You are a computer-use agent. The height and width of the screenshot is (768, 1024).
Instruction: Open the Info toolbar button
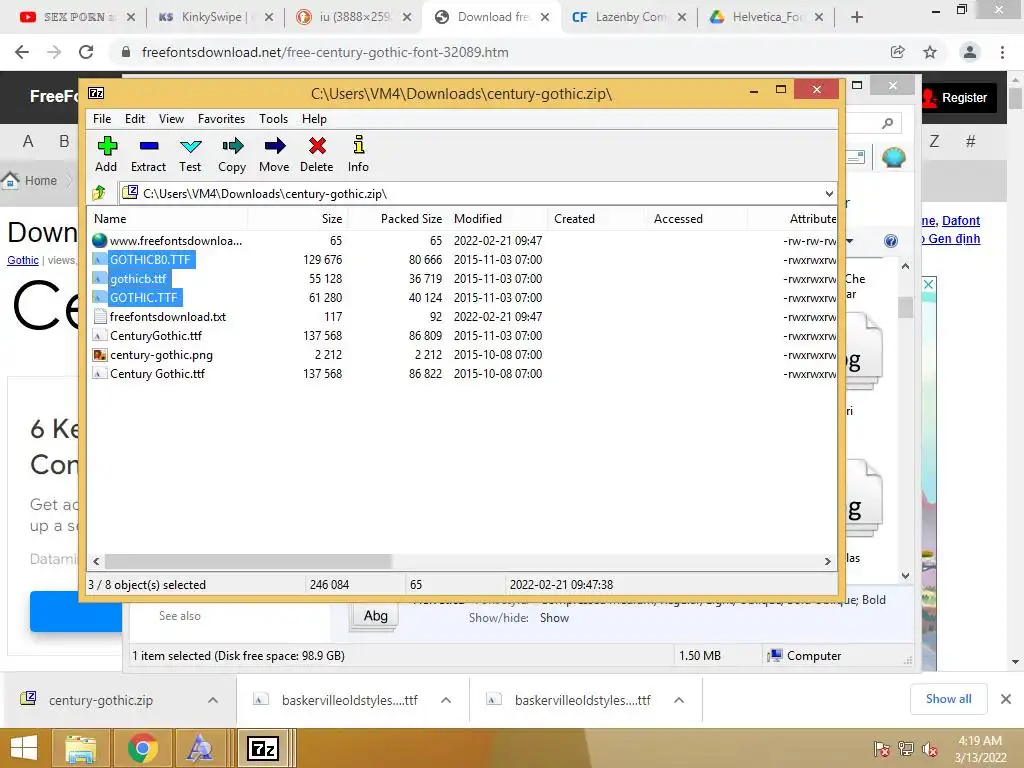[x=358, y=154]
